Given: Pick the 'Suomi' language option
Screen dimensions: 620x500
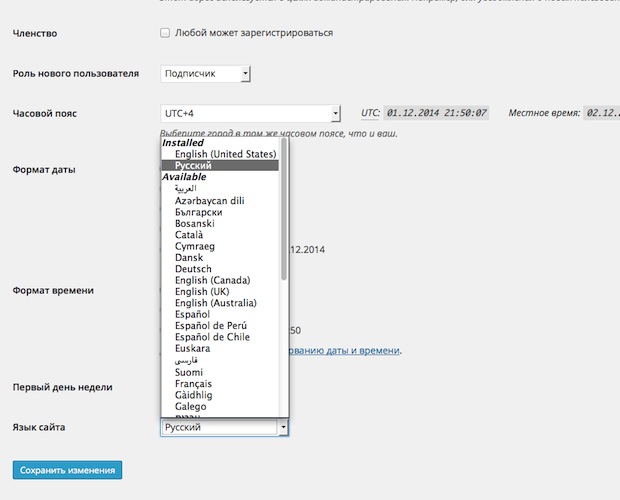Looking at the screenshot, I should (189, 372).
